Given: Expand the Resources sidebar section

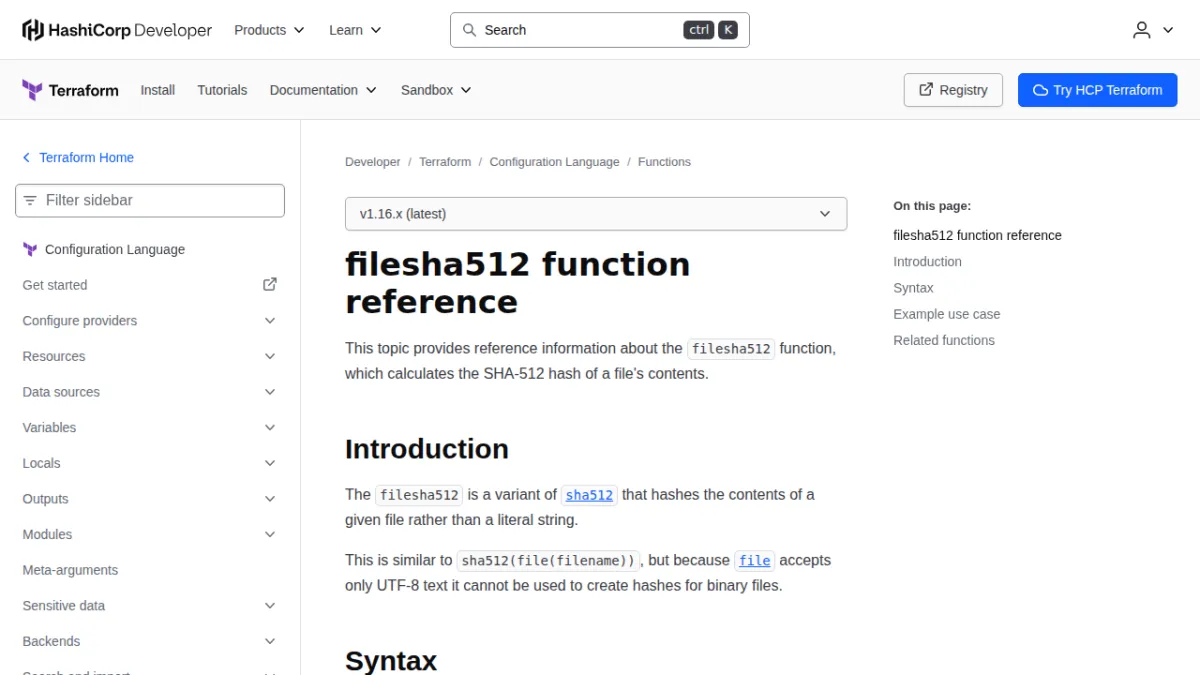Looking at the screenshot, I should point(150,357).
